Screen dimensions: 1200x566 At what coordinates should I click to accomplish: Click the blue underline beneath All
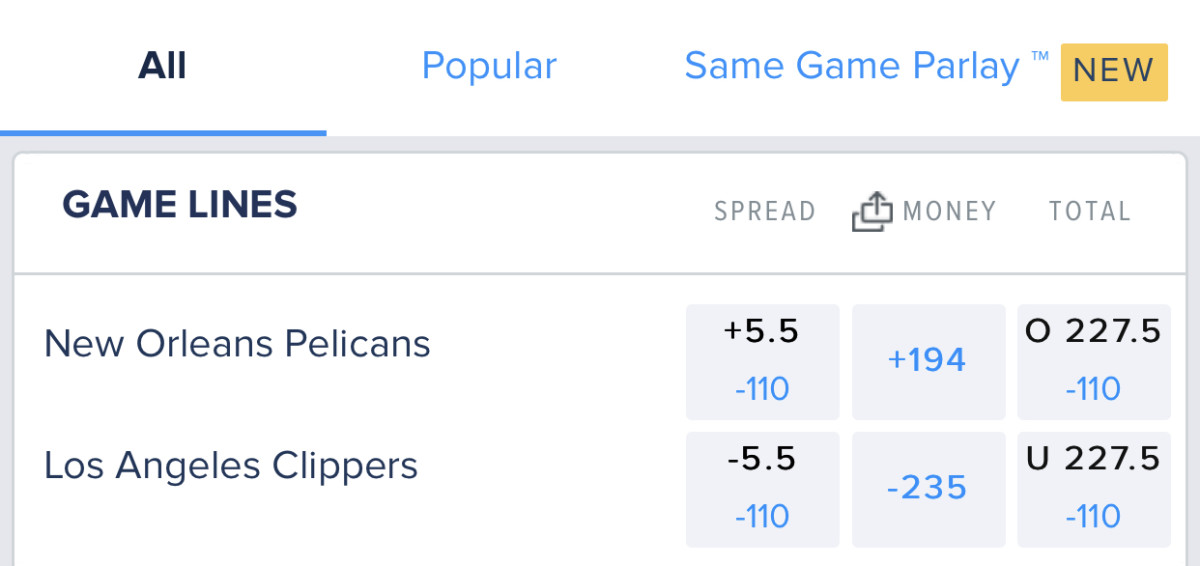click(163, 132)
